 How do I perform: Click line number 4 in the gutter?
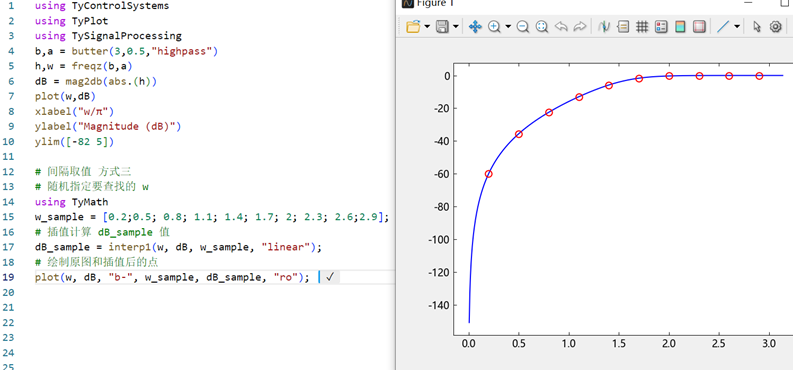[x=11, y=51]
